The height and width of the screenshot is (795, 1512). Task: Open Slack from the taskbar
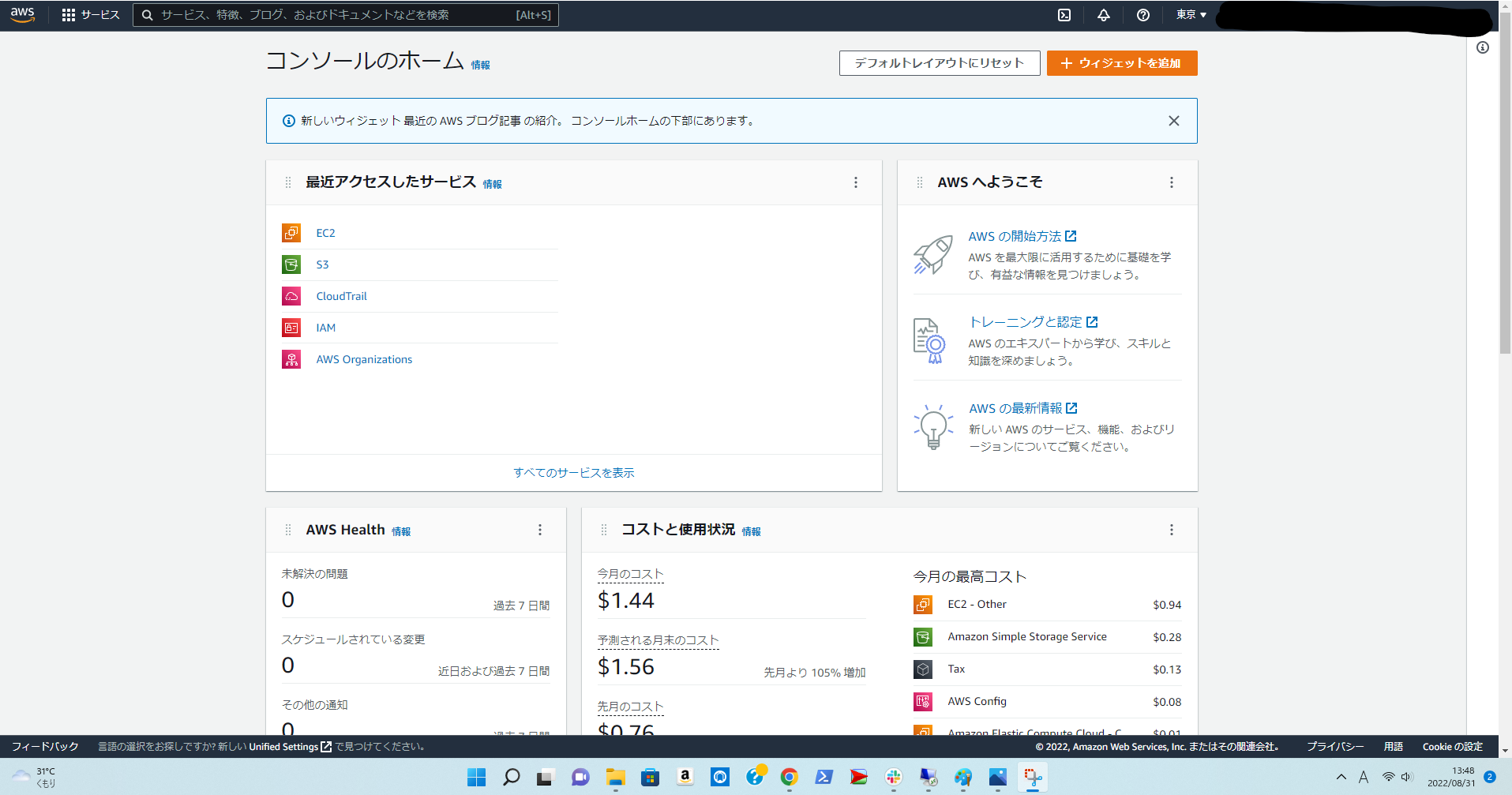894,778
